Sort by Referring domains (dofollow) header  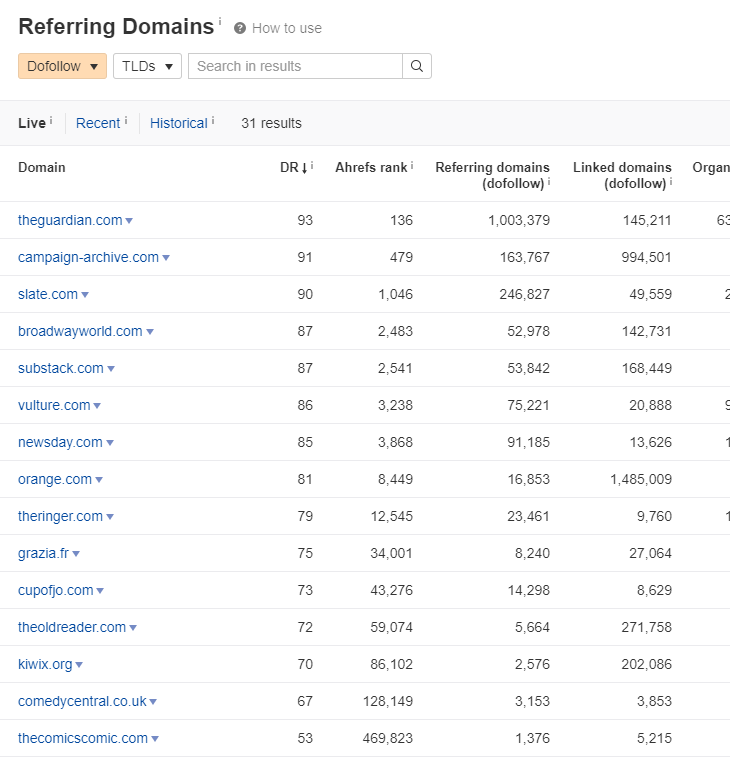click(492, 175)
